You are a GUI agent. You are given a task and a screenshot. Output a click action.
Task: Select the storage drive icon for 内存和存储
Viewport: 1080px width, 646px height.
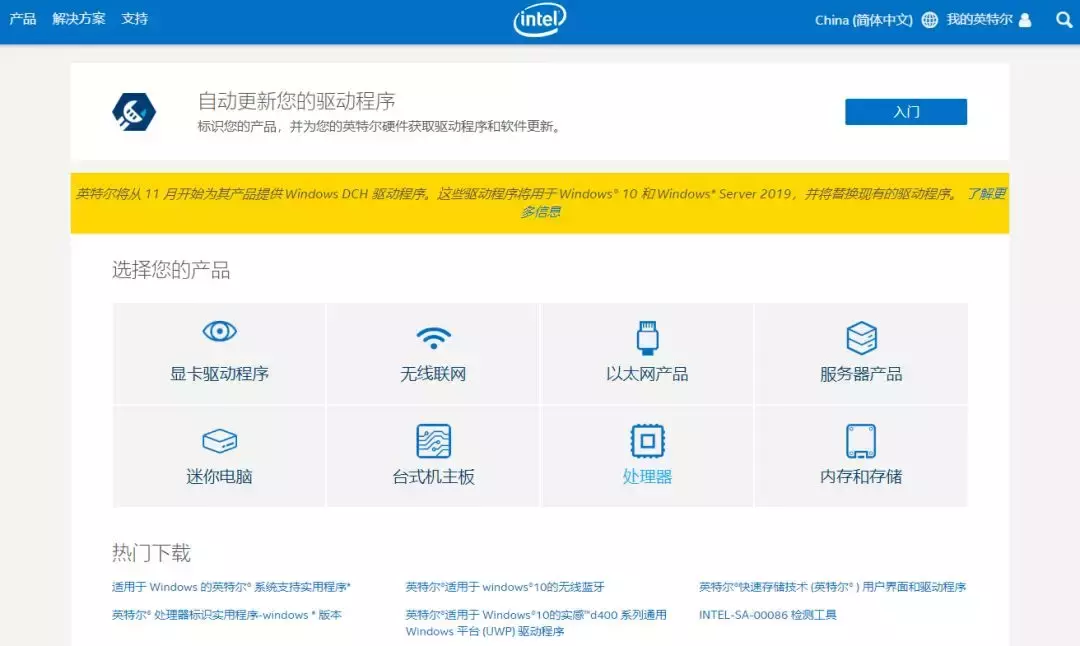click(861, 441)
